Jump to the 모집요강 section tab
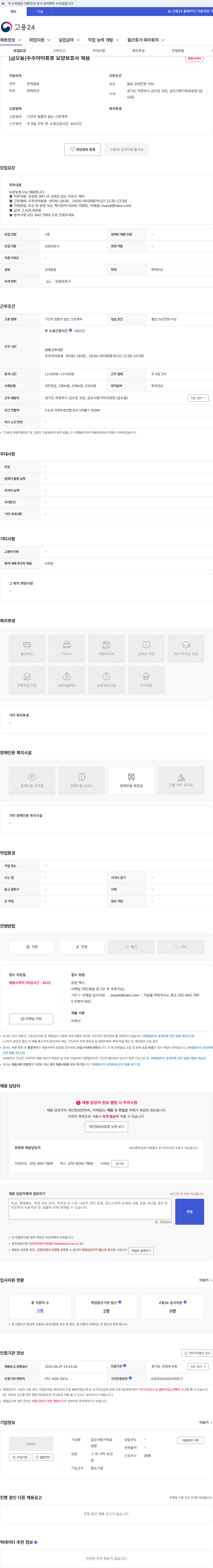The image size is (213, 1568). (20, 51)
